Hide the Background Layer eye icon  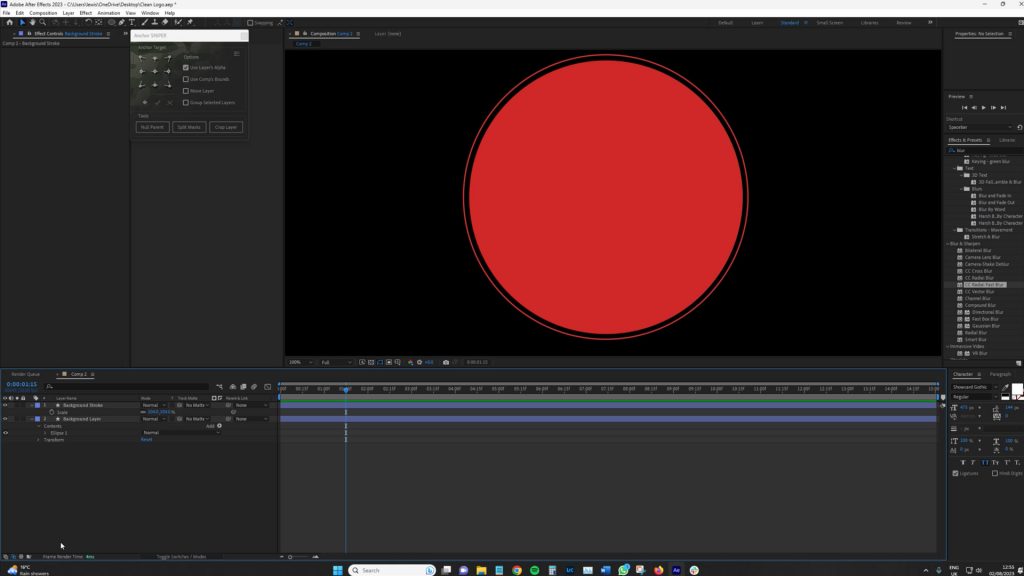5,419
